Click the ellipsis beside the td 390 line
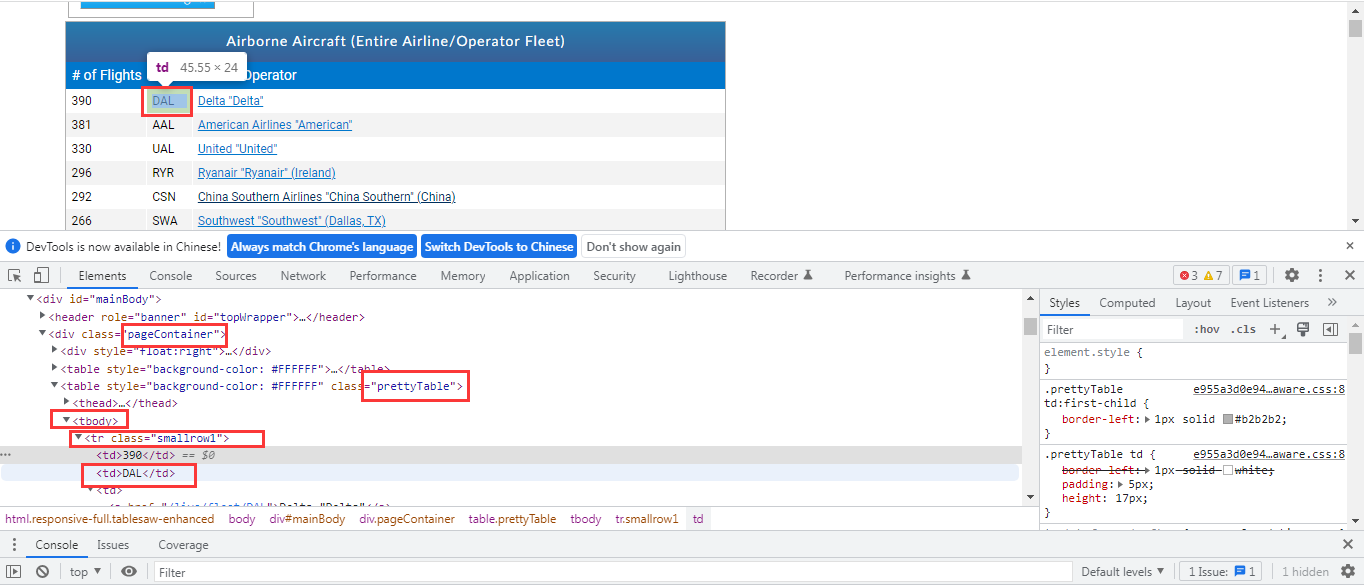This screenshot has height=585, width=1364. coord(7,454)
